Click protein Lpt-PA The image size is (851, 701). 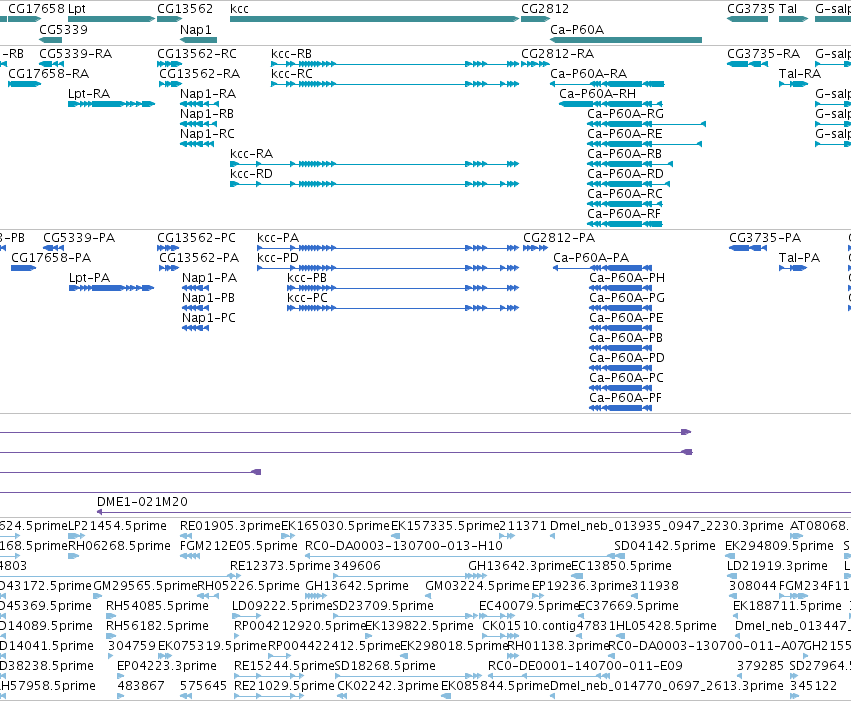[89, 278]
